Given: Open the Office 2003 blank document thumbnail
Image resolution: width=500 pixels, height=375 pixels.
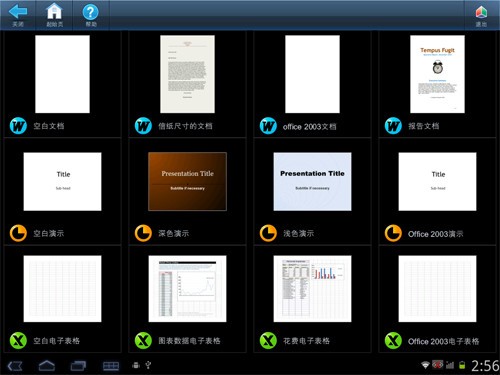Looking at the screenshot, I should point(312,74).
